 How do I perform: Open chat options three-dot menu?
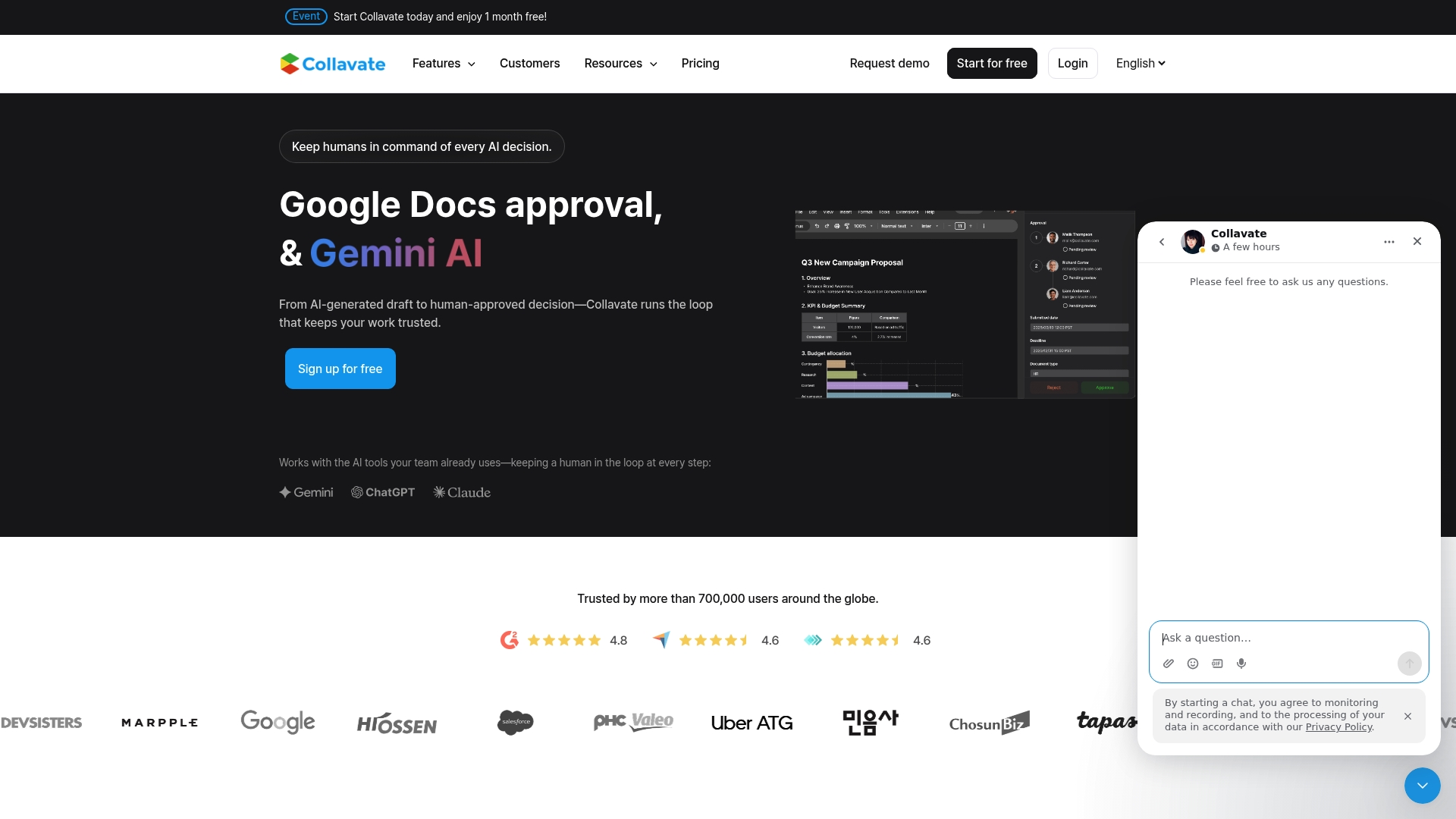point(1389,242)
